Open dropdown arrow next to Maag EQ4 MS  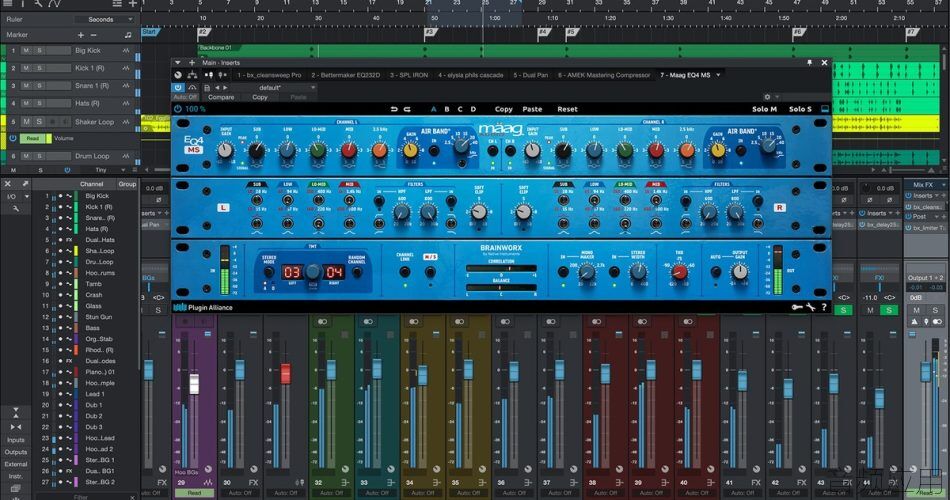[719, 75]
